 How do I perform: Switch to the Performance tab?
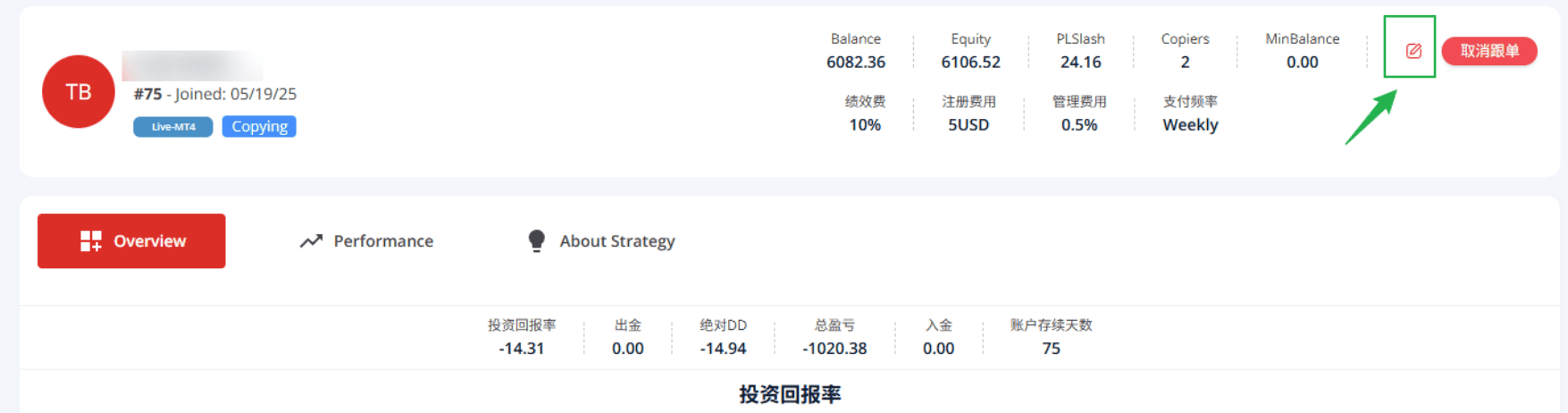click(366, 241)
